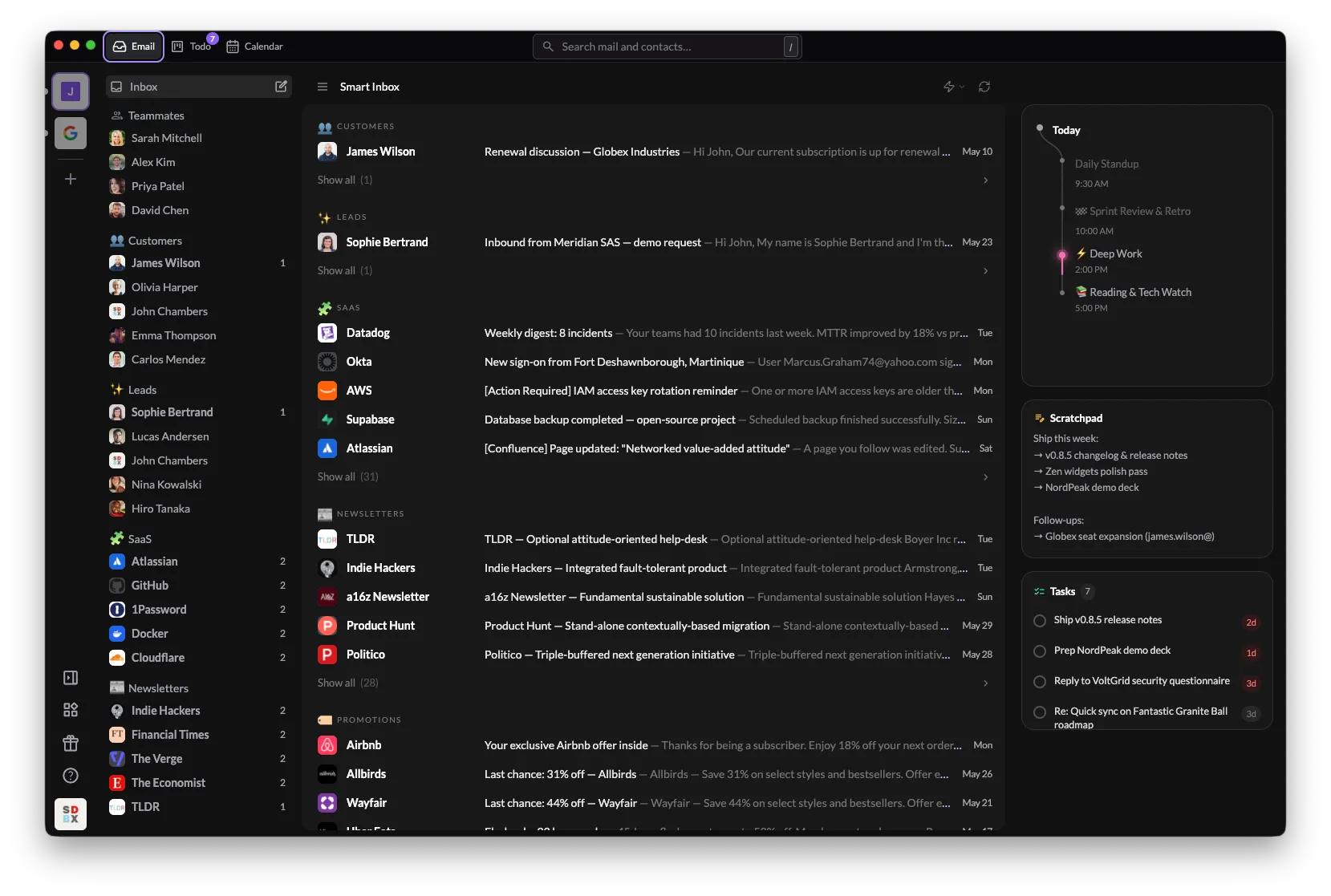Screen dimensions: 1331x896
Task: Click the Cloudflare sidebar icon
Action: click(x=117, y=658)
